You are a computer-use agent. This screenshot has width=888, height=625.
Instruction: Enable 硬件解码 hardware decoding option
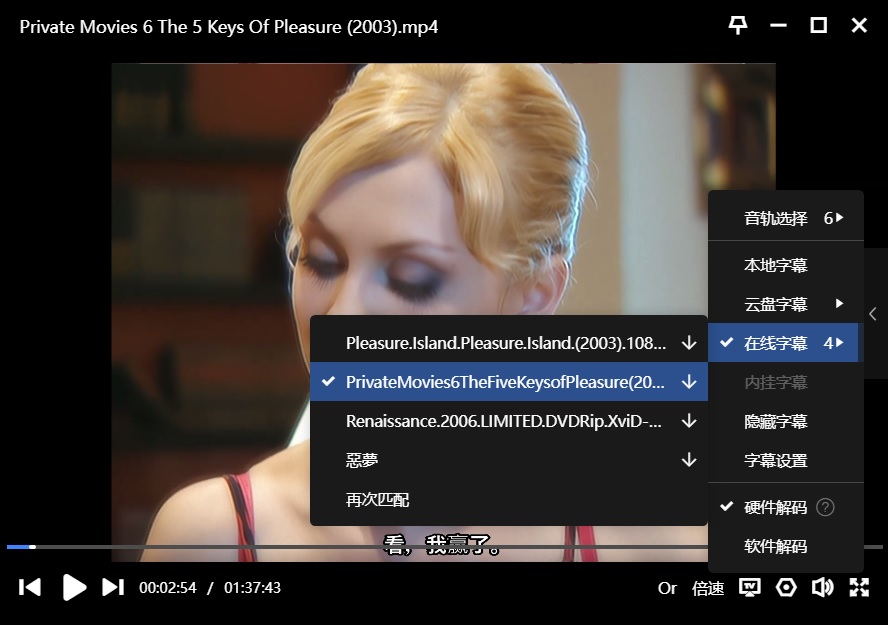click(x=775, y=507)
